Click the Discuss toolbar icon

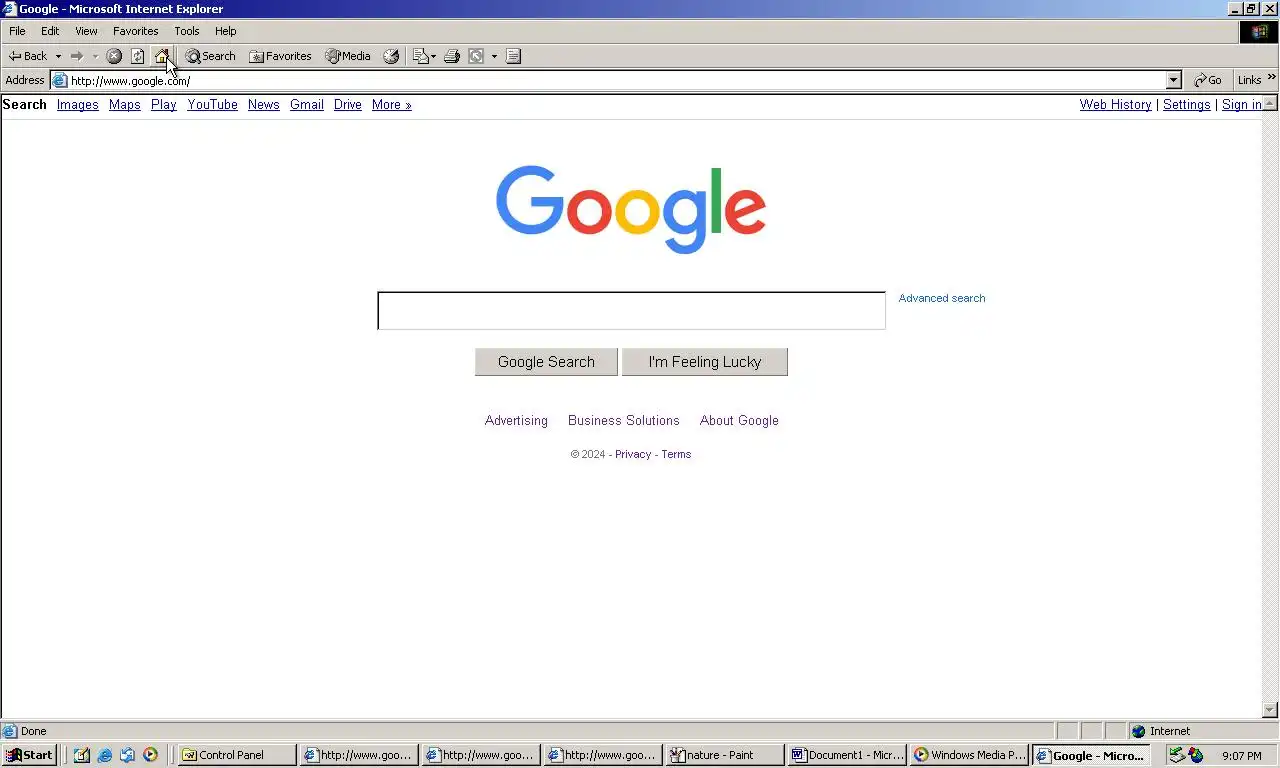pos(513,56)
